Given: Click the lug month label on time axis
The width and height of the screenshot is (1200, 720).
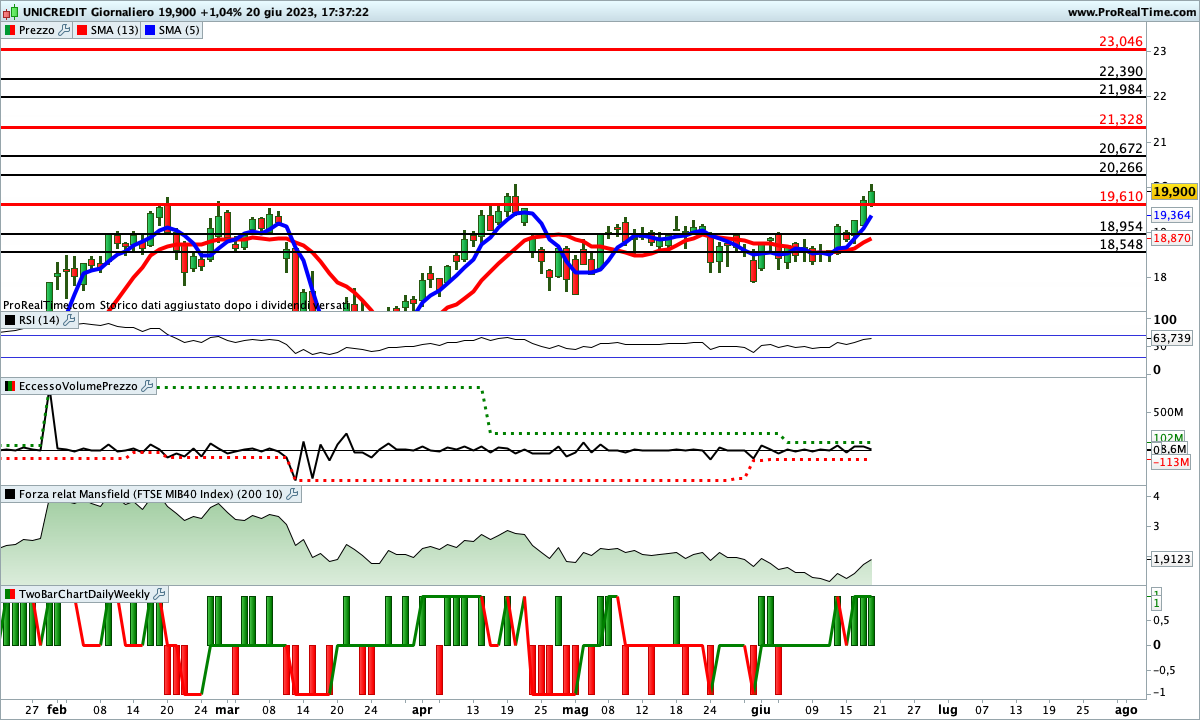Looking at the screenshot, I should [x=948, y=709].
